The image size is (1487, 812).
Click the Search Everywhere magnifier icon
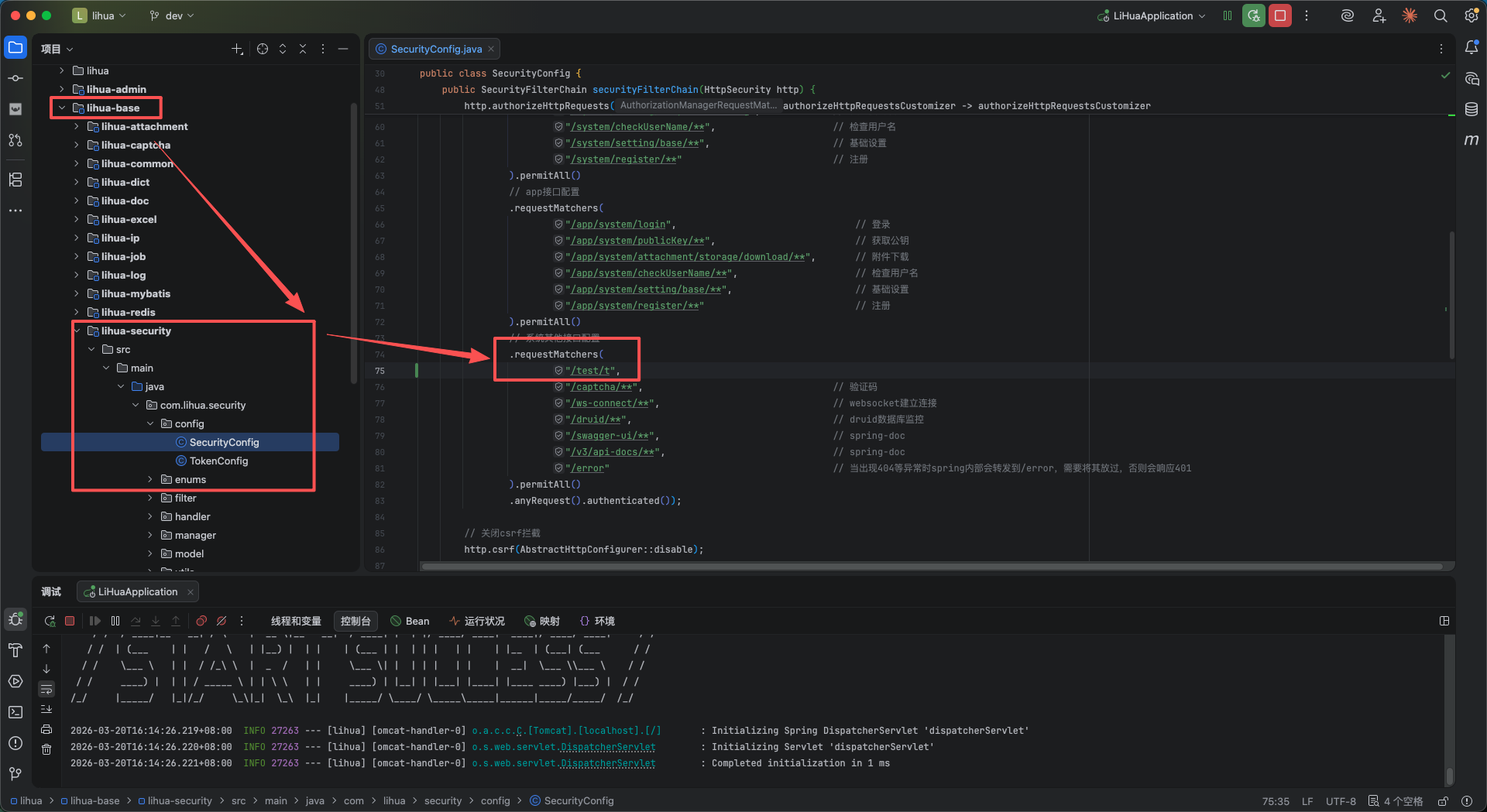pyautogui.click(x=1441, y=15)
